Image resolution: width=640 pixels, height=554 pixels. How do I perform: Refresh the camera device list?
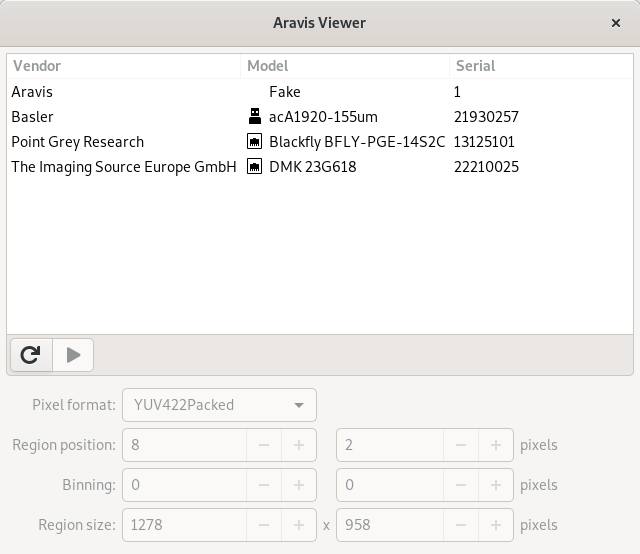[31, 355]
